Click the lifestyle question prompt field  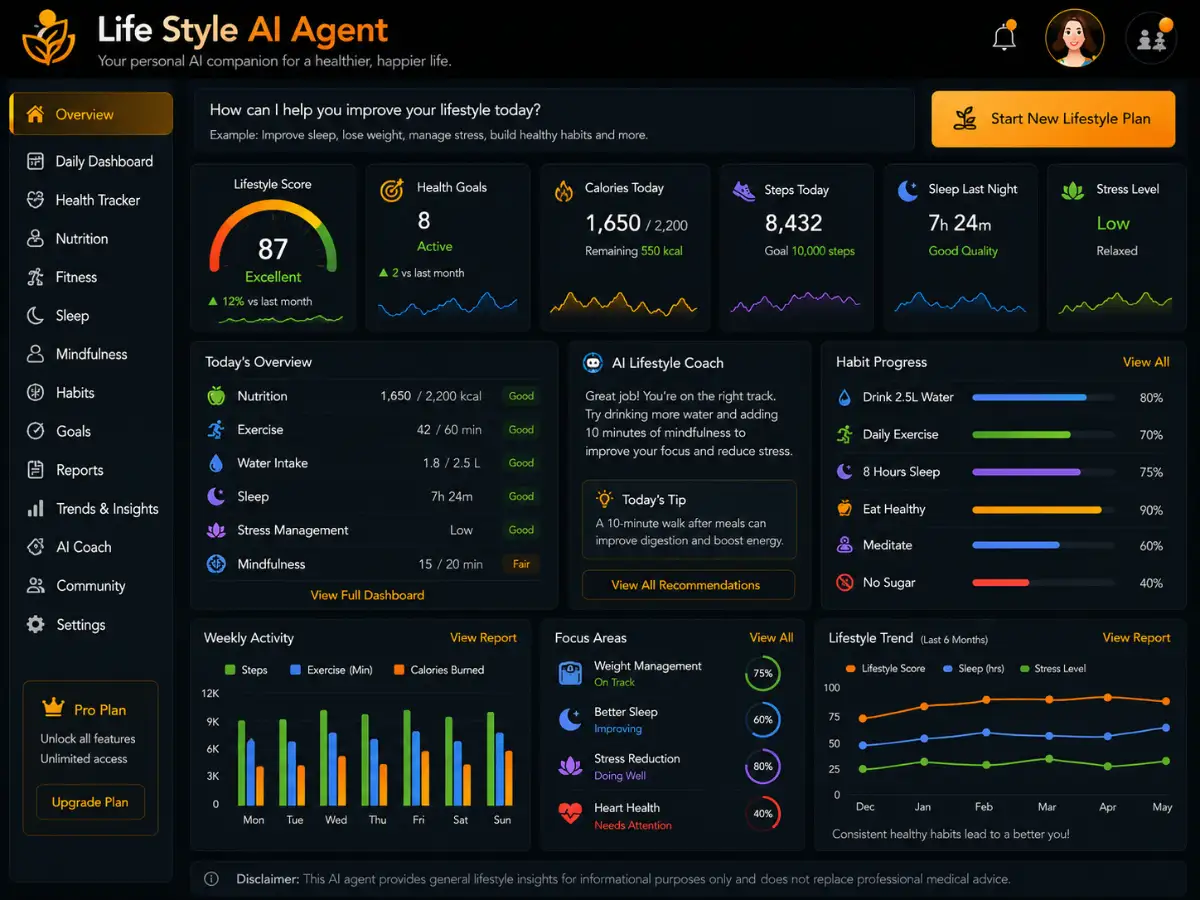coord(553,120)
